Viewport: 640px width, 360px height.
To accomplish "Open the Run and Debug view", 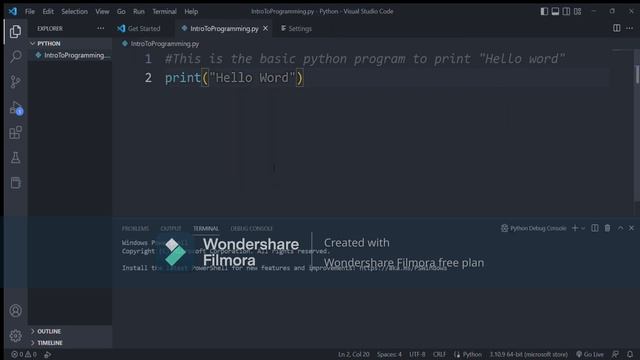I will [16, 108].
